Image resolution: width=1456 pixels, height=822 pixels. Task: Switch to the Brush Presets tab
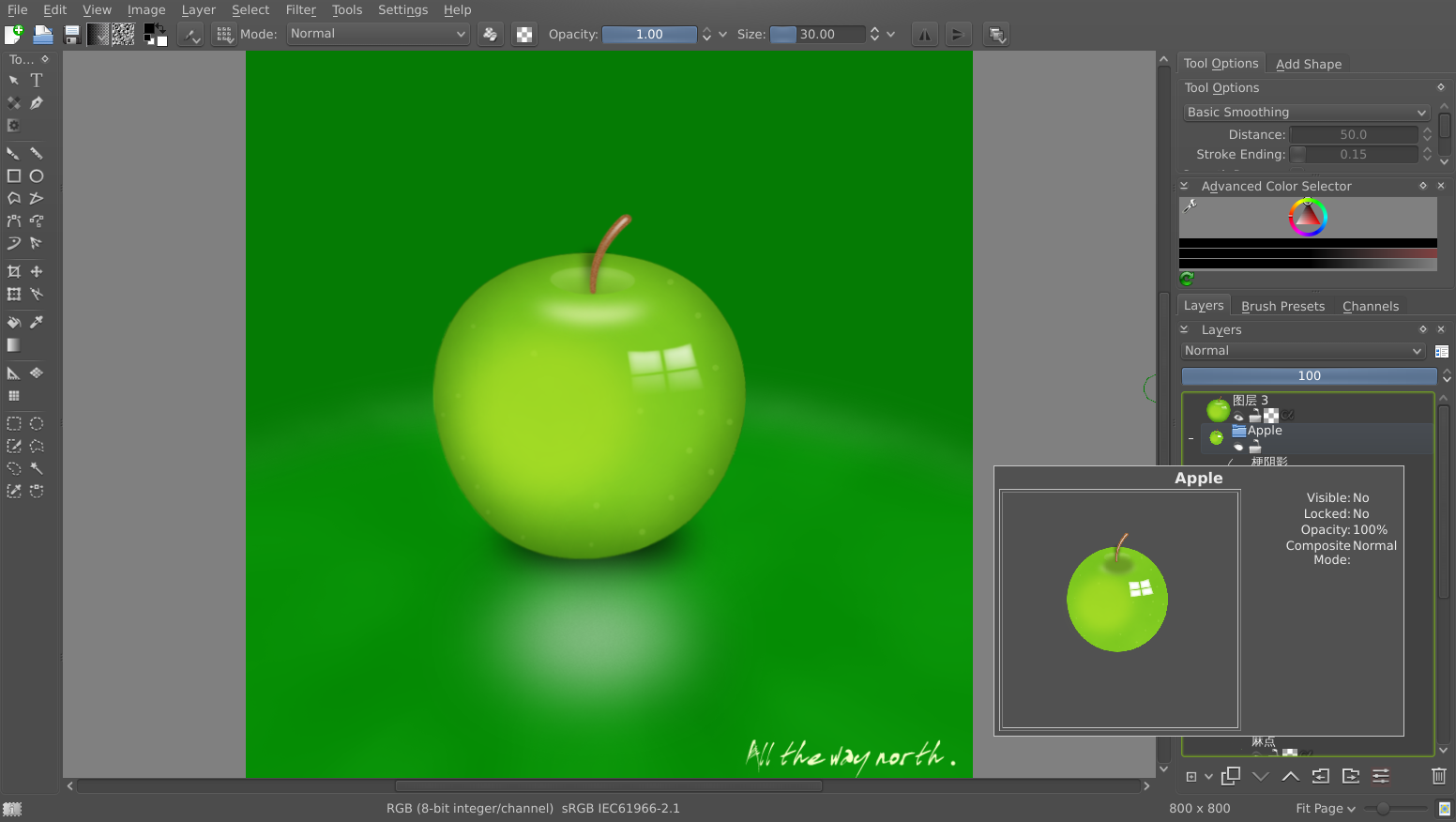pyautogui.click(x=1282, y=306)
